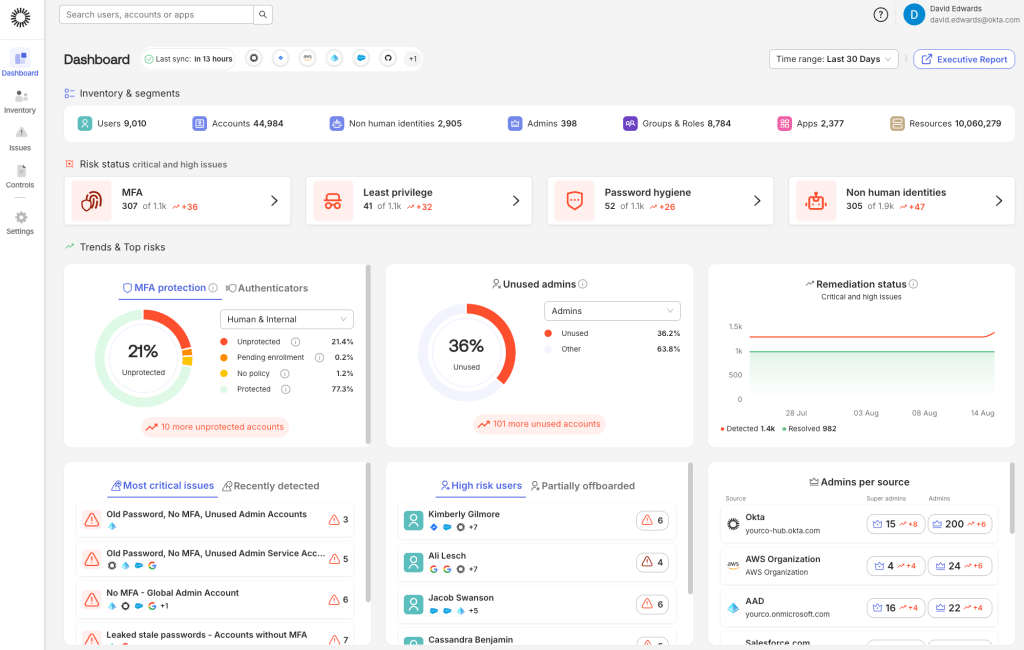The width and height of the screenshot is (1024, 650).
Task: Click 10 more unprotected accounts link
Action: click(x=215, y=427)
